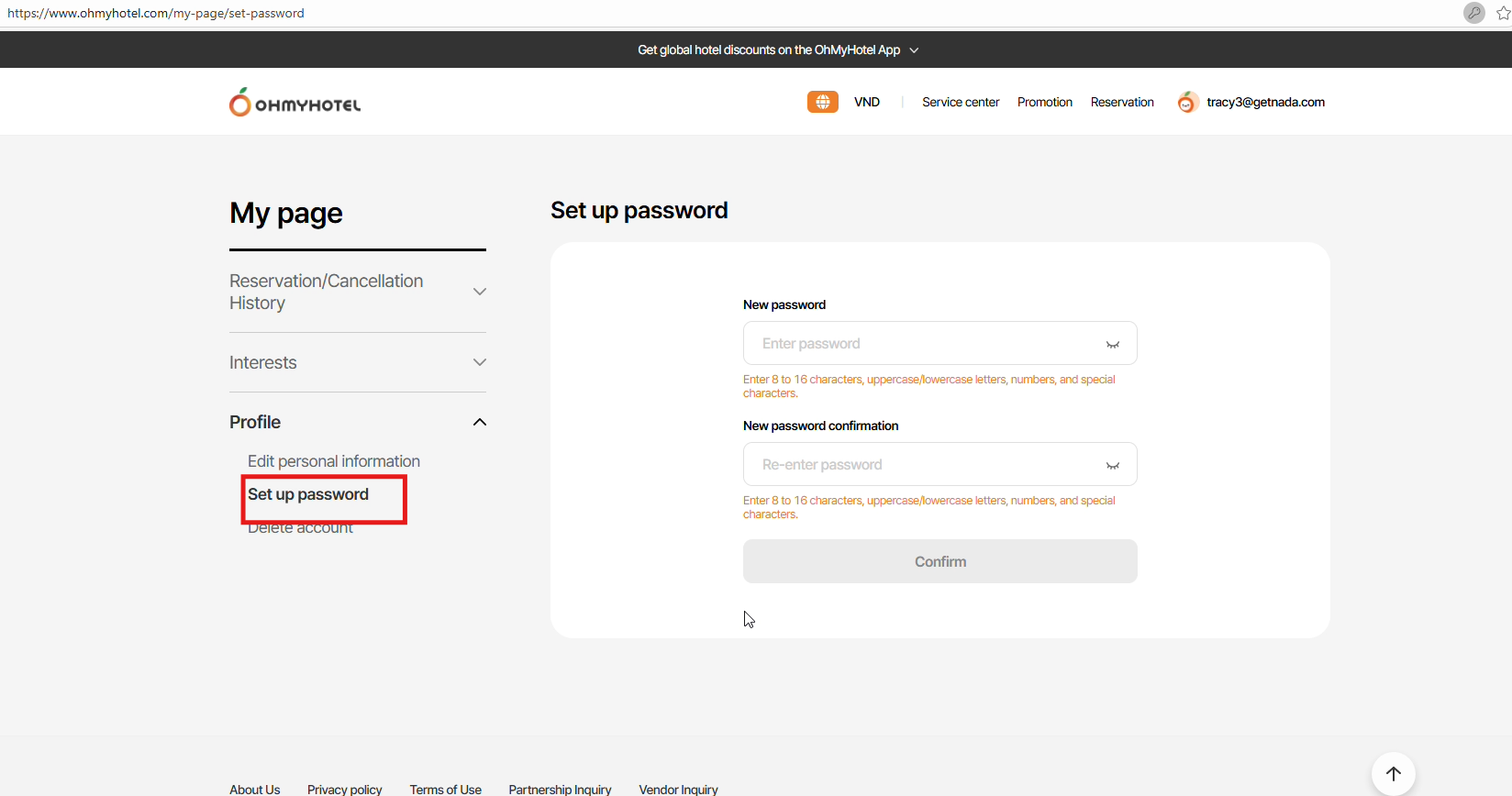Open the Service center page
1512x796 pixels.
point(960,102)
